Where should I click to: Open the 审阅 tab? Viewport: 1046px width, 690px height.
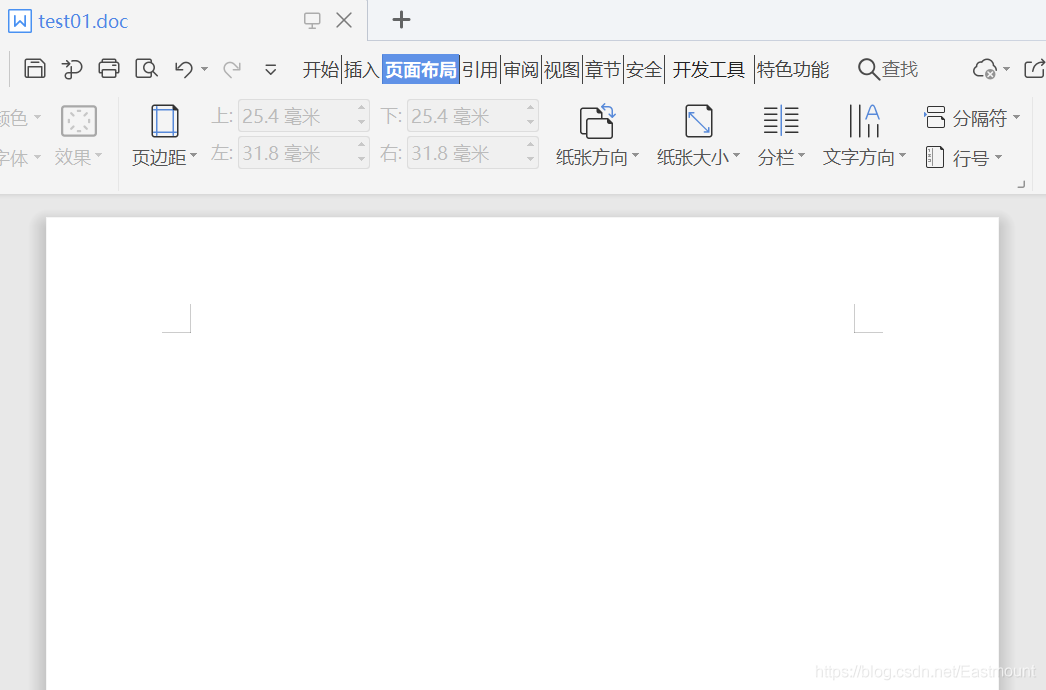pyautogui.click(x=521, y=69)
